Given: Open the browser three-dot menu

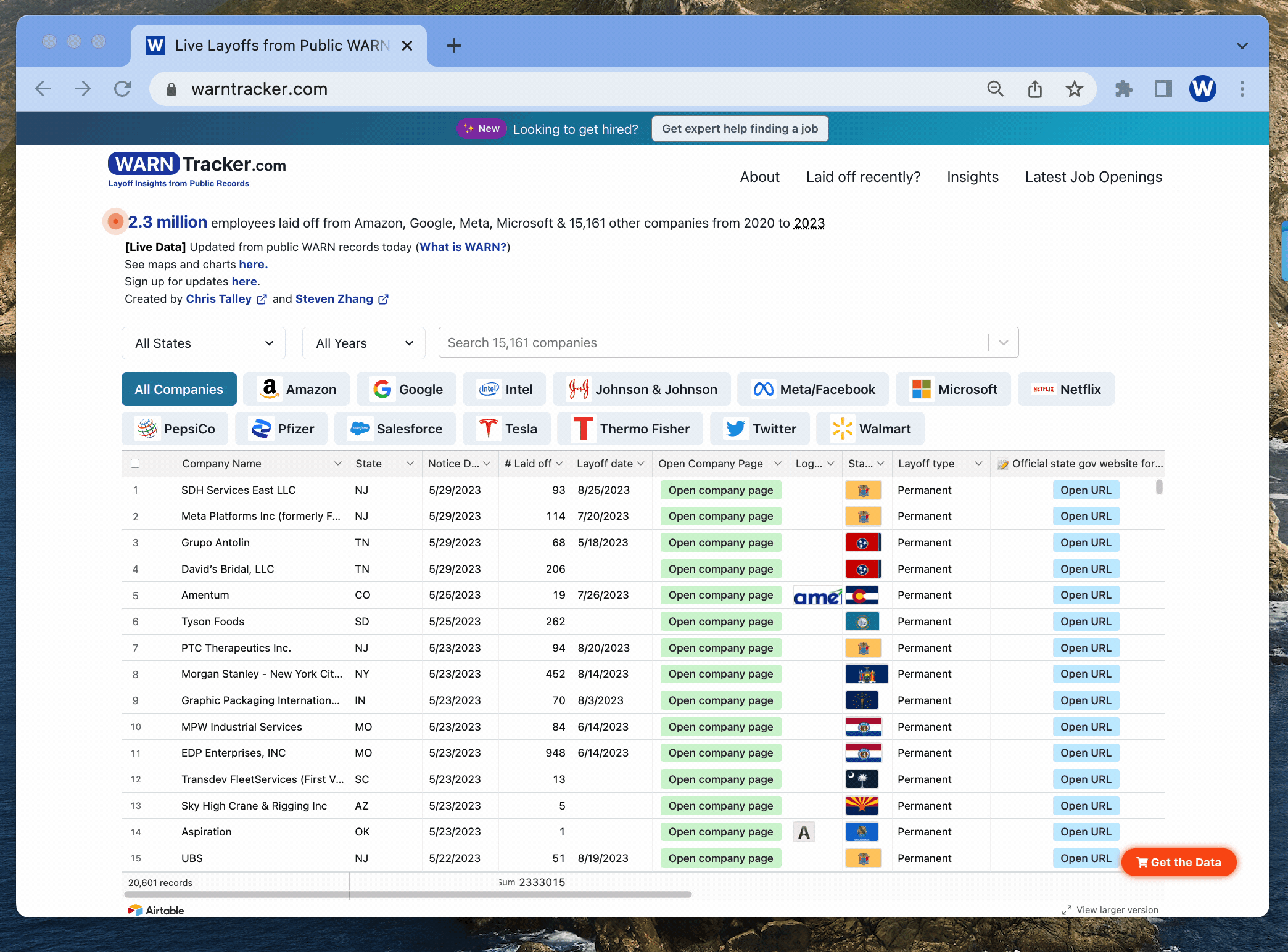Looking at the screenshot, I should [x=1242, y=89].
